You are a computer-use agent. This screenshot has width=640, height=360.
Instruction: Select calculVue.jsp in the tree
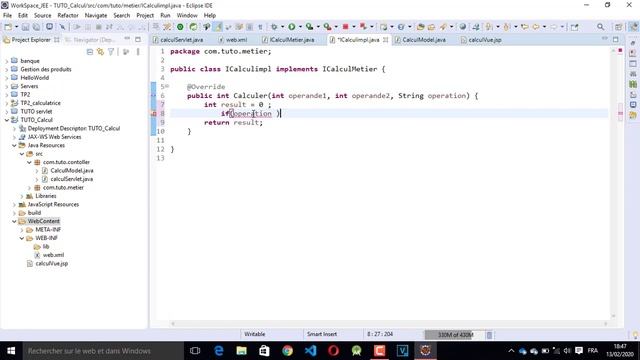(52, 264)
